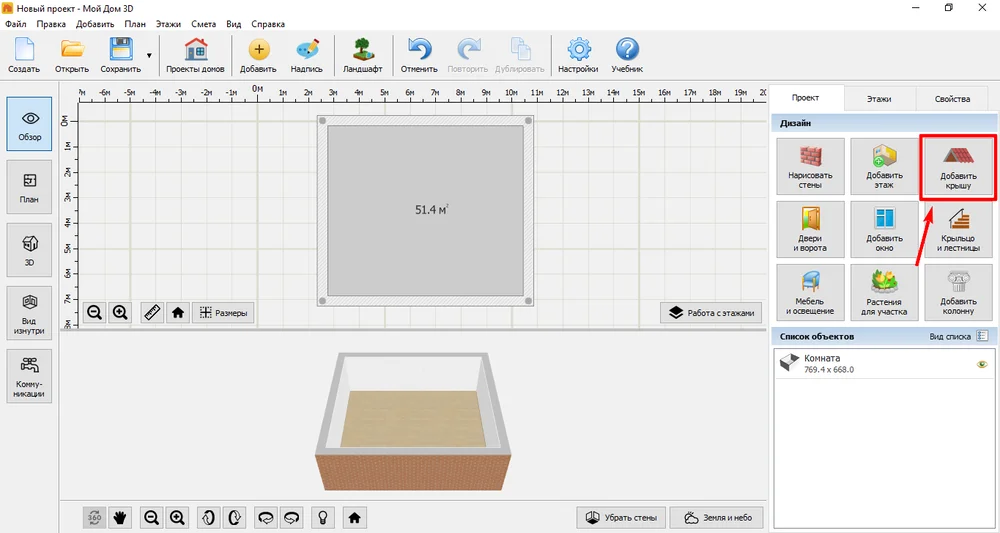
Task: Select the Add roof tool
Action: tap(958, 167)
